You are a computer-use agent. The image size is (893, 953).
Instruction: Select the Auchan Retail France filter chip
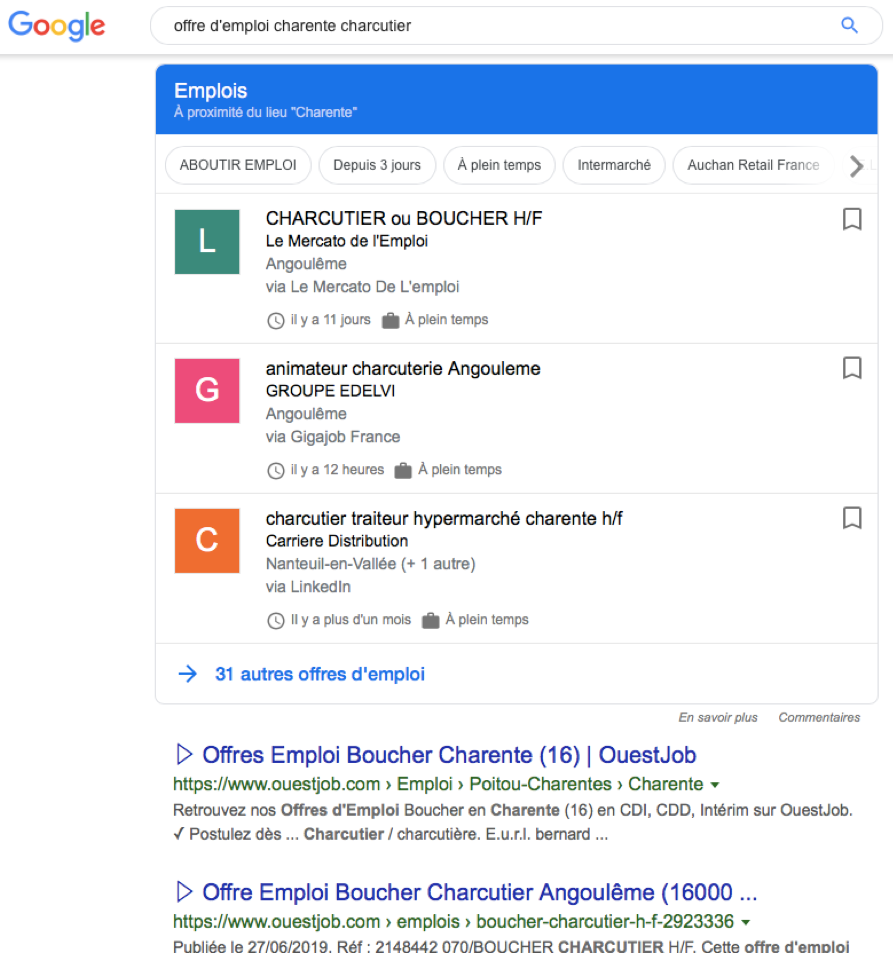click(x=753, y=165)
